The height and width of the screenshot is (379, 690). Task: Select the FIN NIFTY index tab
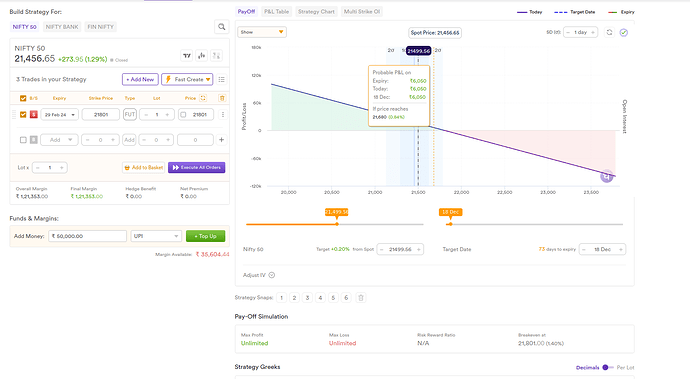100,27
